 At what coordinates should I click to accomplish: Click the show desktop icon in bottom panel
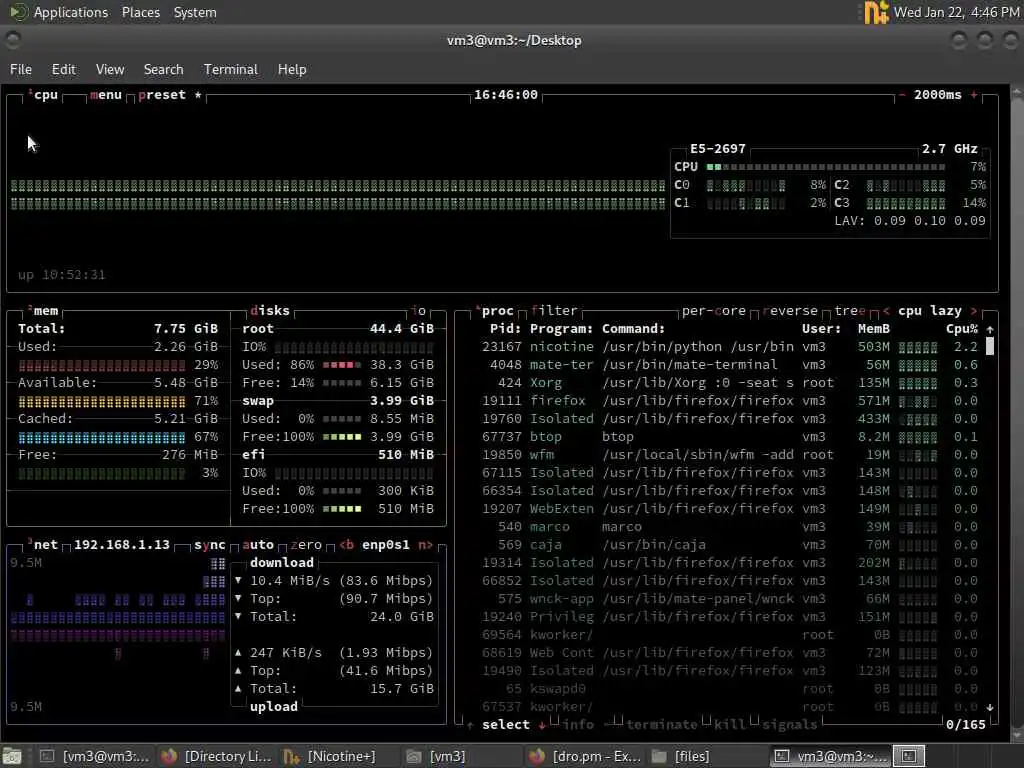pos(12,756)
